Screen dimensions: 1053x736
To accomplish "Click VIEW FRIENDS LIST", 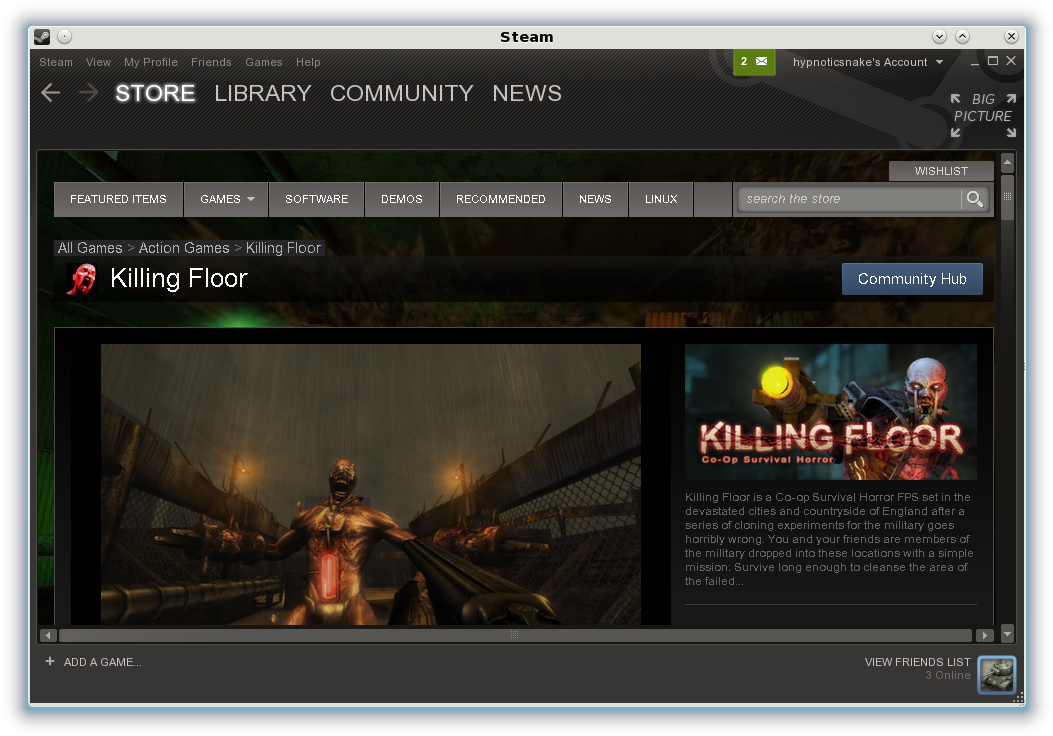I will pos(917,662).
